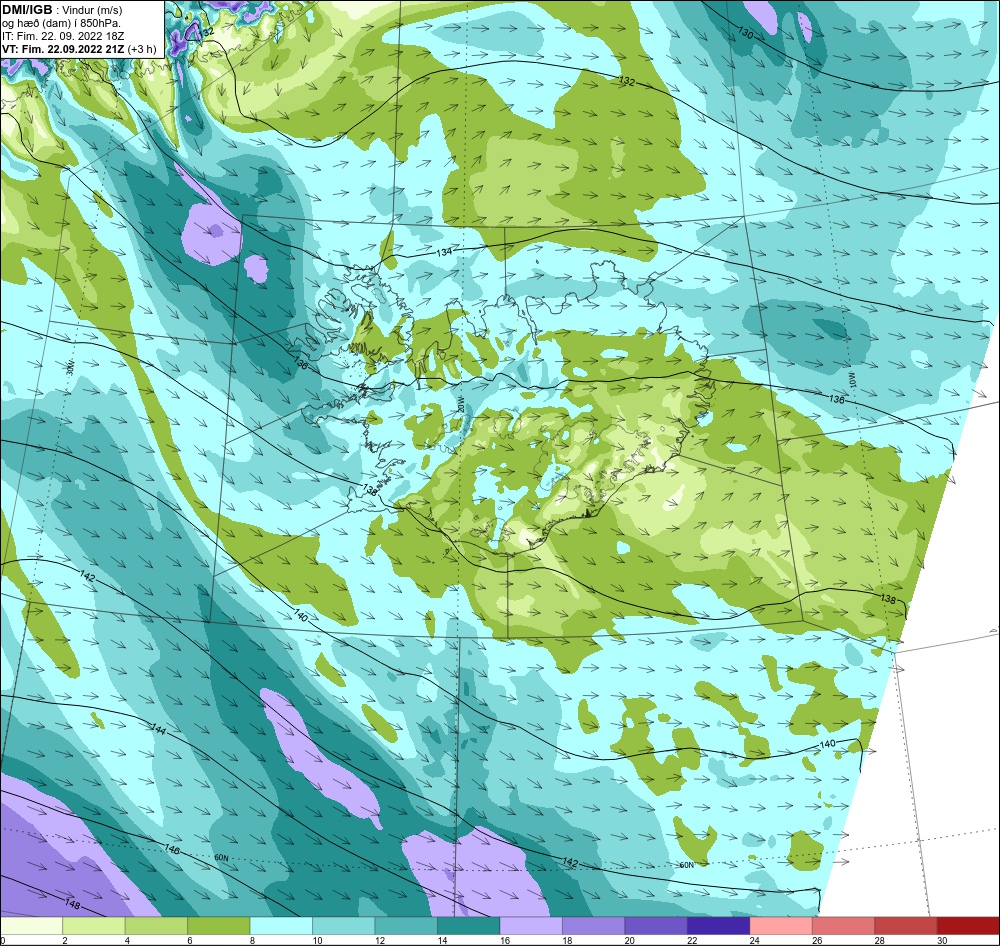The image size is (1000, 946).
Task: Select the 132 contour label near Greenland coast
Action: click(207, 32)
